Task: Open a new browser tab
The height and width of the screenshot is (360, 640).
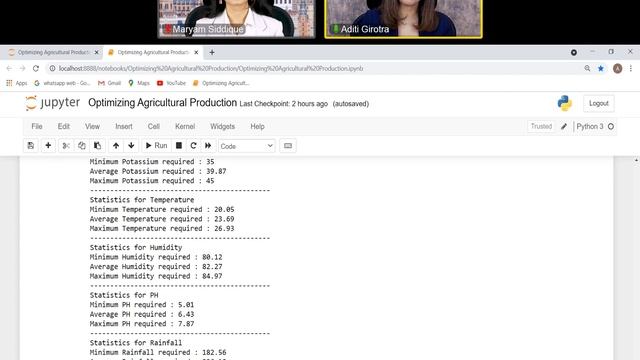Action: (x=212, y=52)
